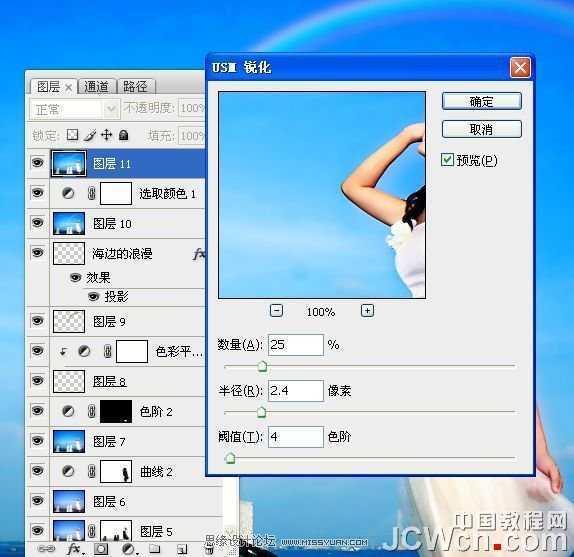This screenshot has height=557, width=574.
Task: Click the link layers icon at panel bottom
Action: coord(46,549)
